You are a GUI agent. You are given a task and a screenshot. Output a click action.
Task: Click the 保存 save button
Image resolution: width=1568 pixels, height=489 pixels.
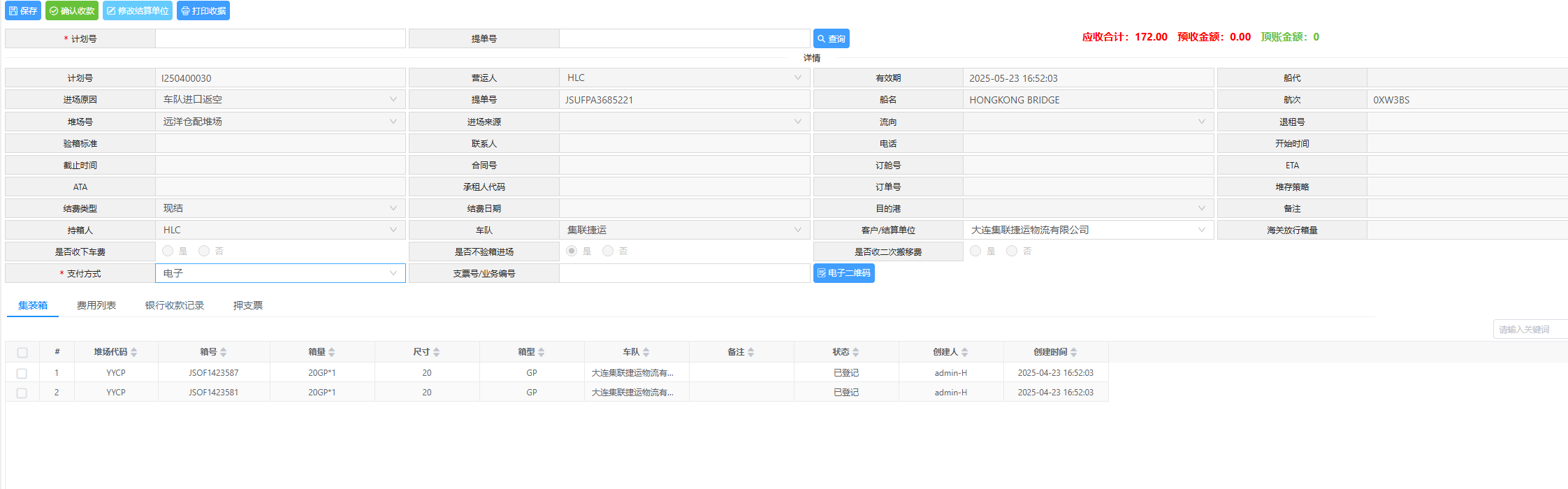click(x=23, y=11)
